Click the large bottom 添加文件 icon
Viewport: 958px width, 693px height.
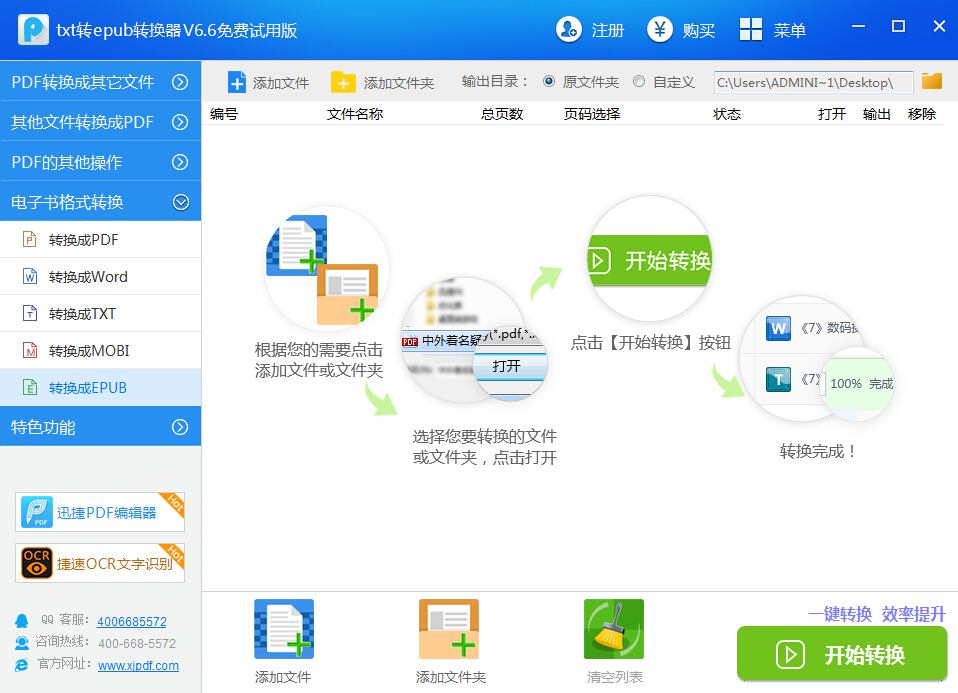point(283,629)
